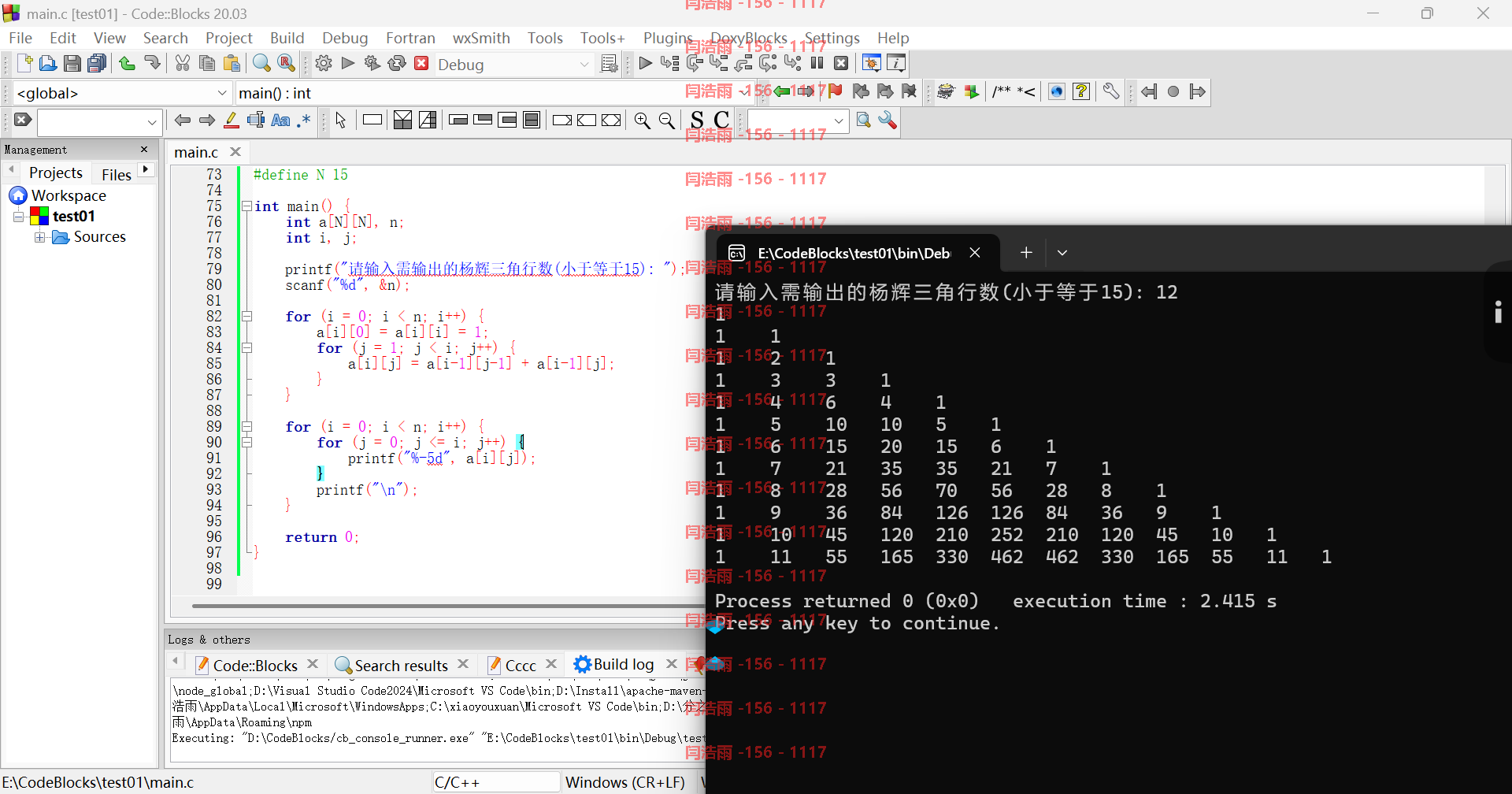Collapse the test01 project node
This screenshot has width=1512, height=794.
coord(19,217)
